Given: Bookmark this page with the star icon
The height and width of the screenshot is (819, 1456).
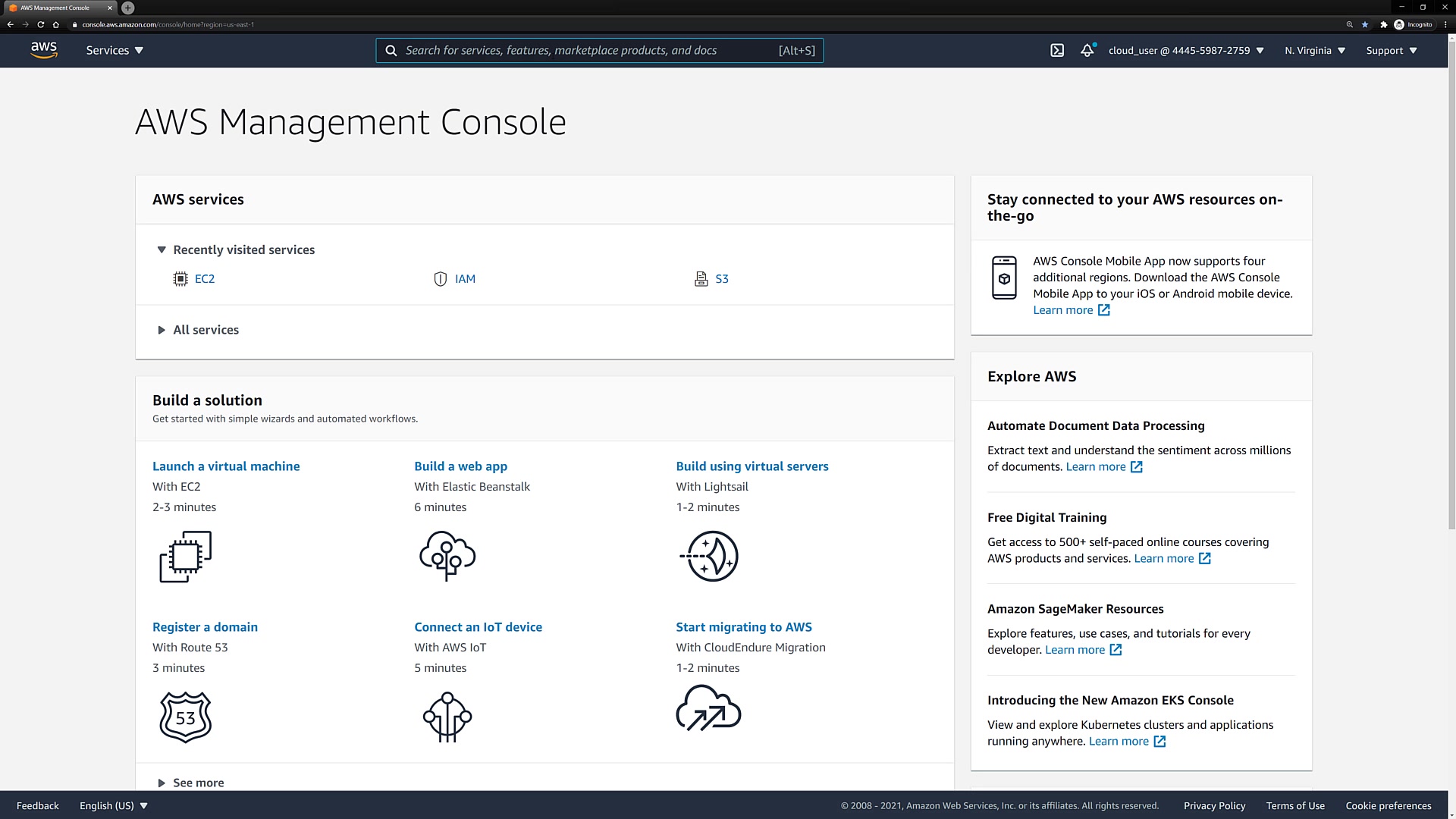Looking at the screenshot, I should (x=1365, y=24).
